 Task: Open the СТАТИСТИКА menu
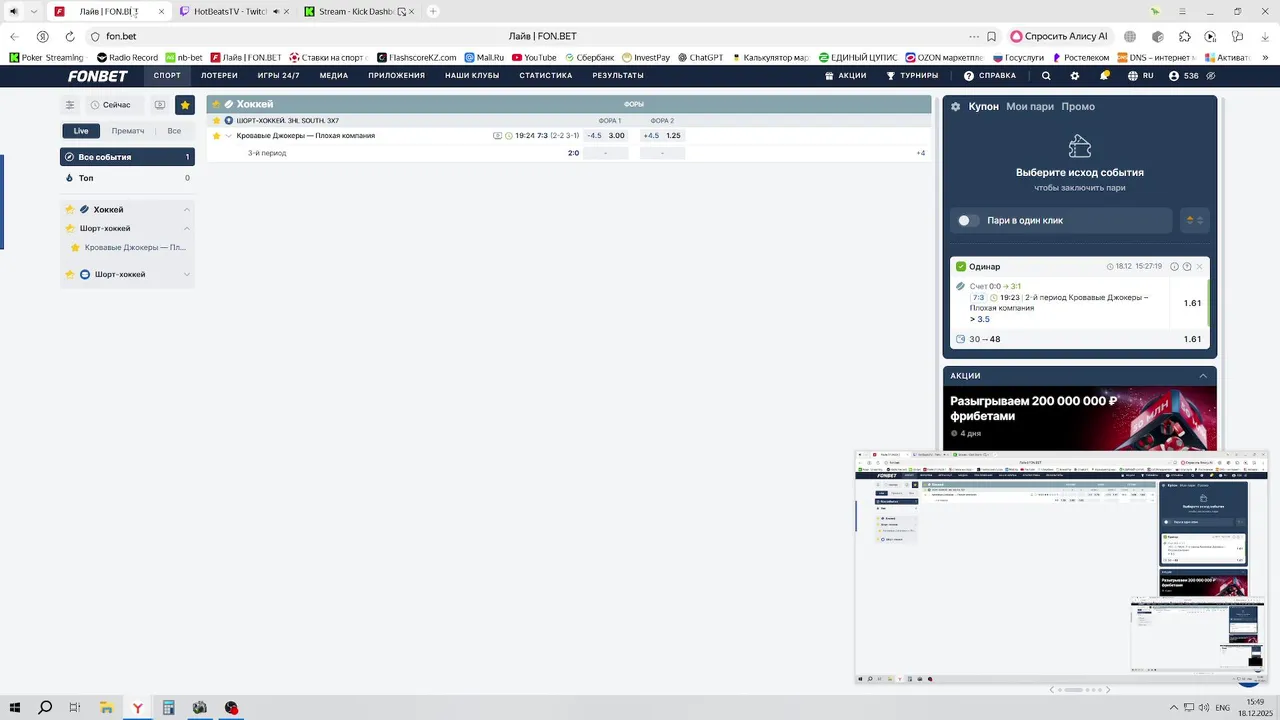point(546,76)
